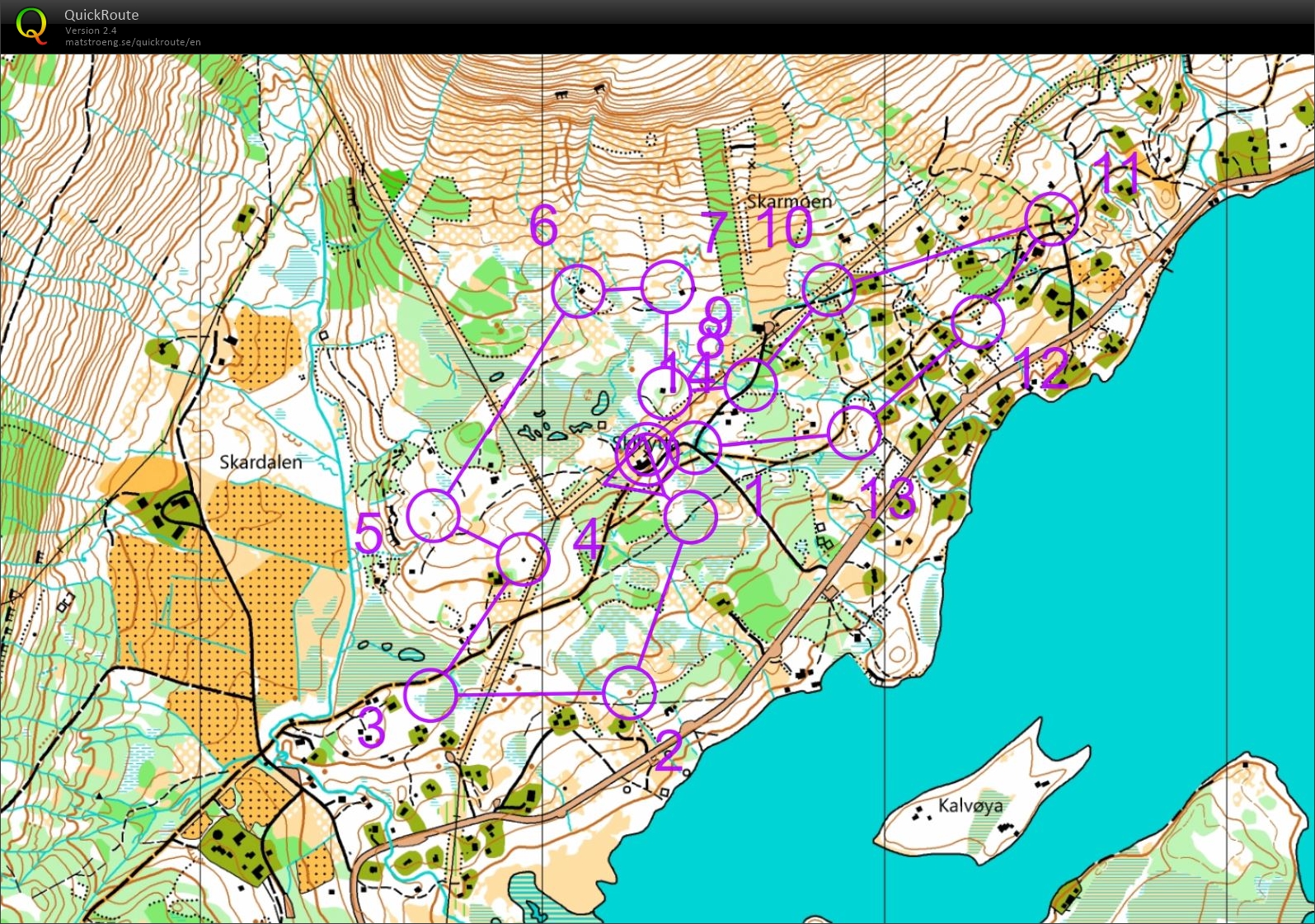Open the matstroeng.se/quickroute/en link
Image resolution: width=1315 pixels, height=924 pixels.
[x=133, y=42]
